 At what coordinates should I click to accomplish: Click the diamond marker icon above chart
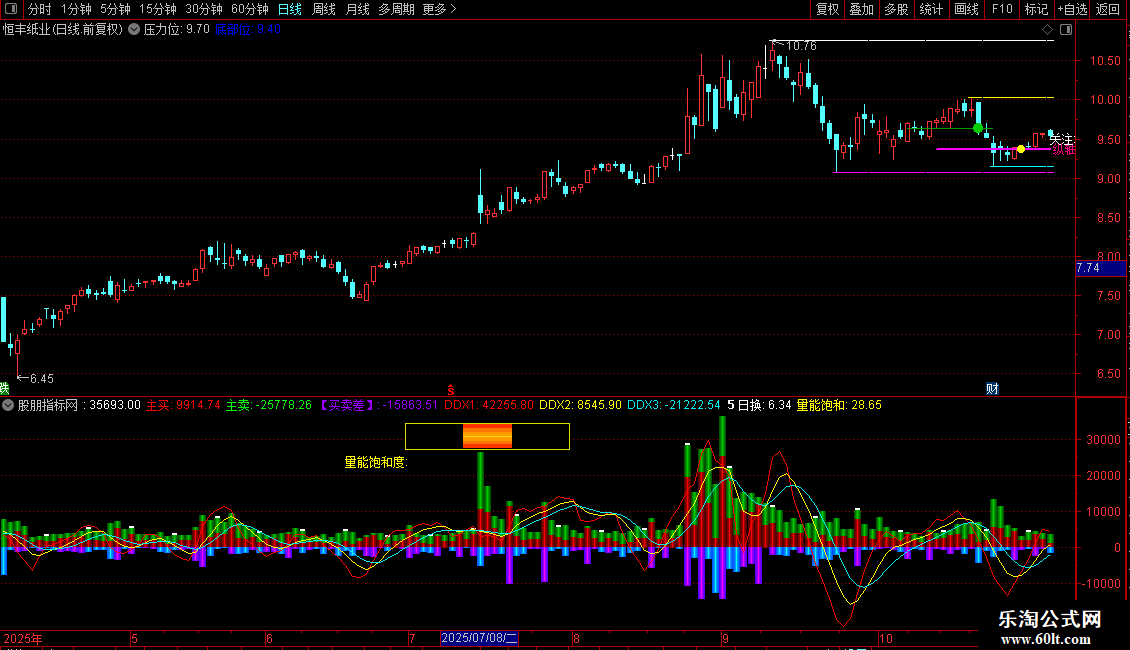click(x=1047, y=30)
